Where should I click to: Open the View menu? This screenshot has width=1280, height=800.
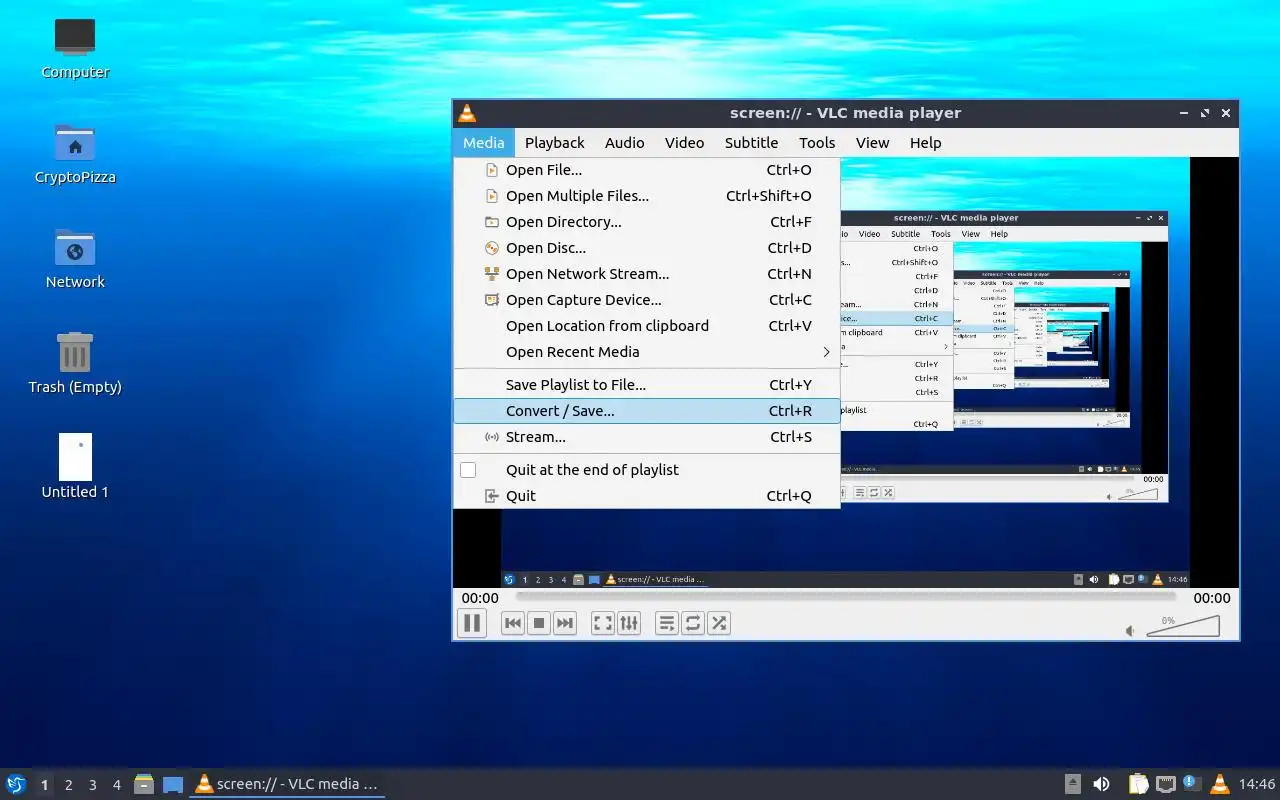872,143
